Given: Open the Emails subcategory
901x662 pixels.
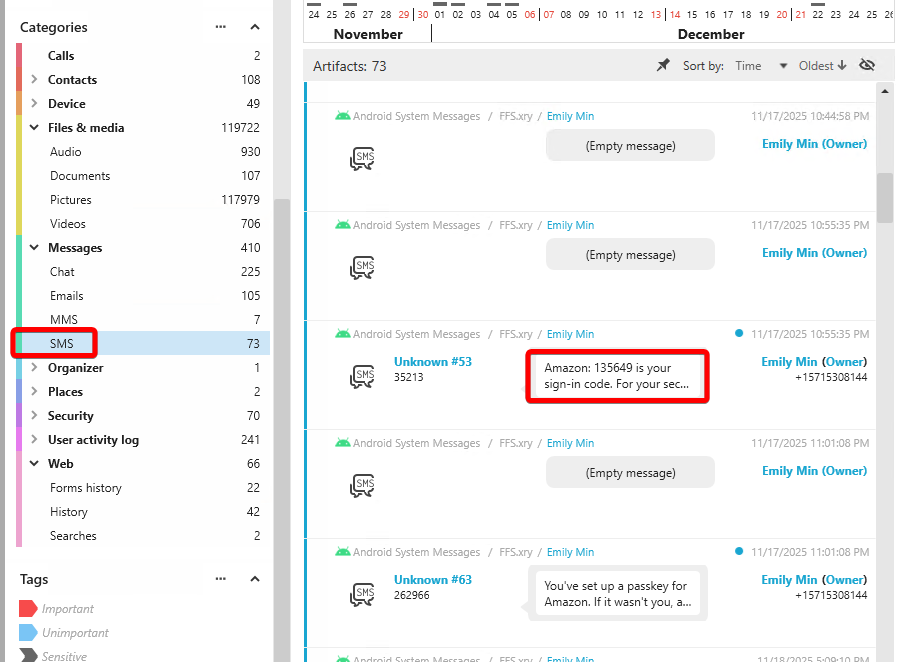Looking at the screenshot, I should pos(143,296).
